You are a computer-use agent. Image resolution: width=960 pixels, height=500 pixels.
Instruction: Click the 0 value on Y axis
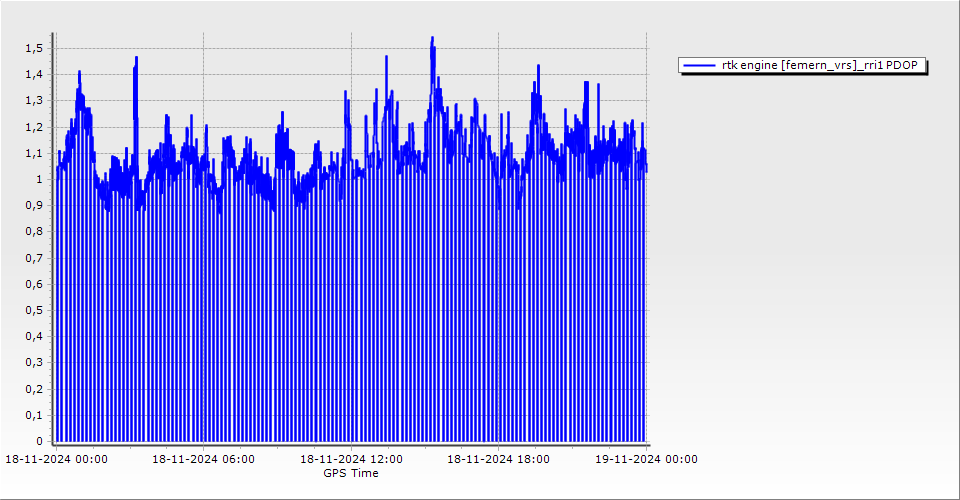point(39,441)
